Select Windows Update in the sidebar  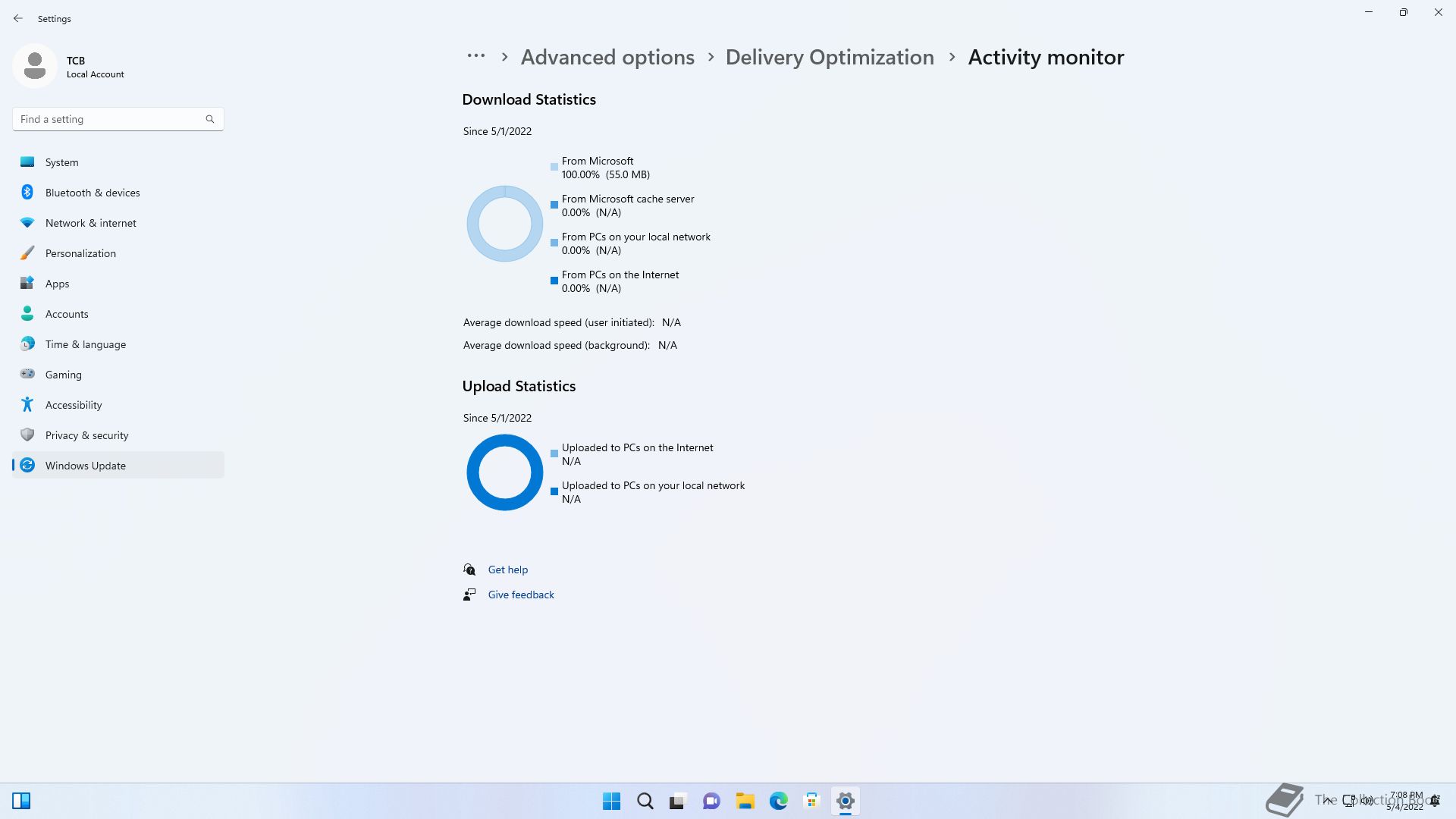point(118,466)
